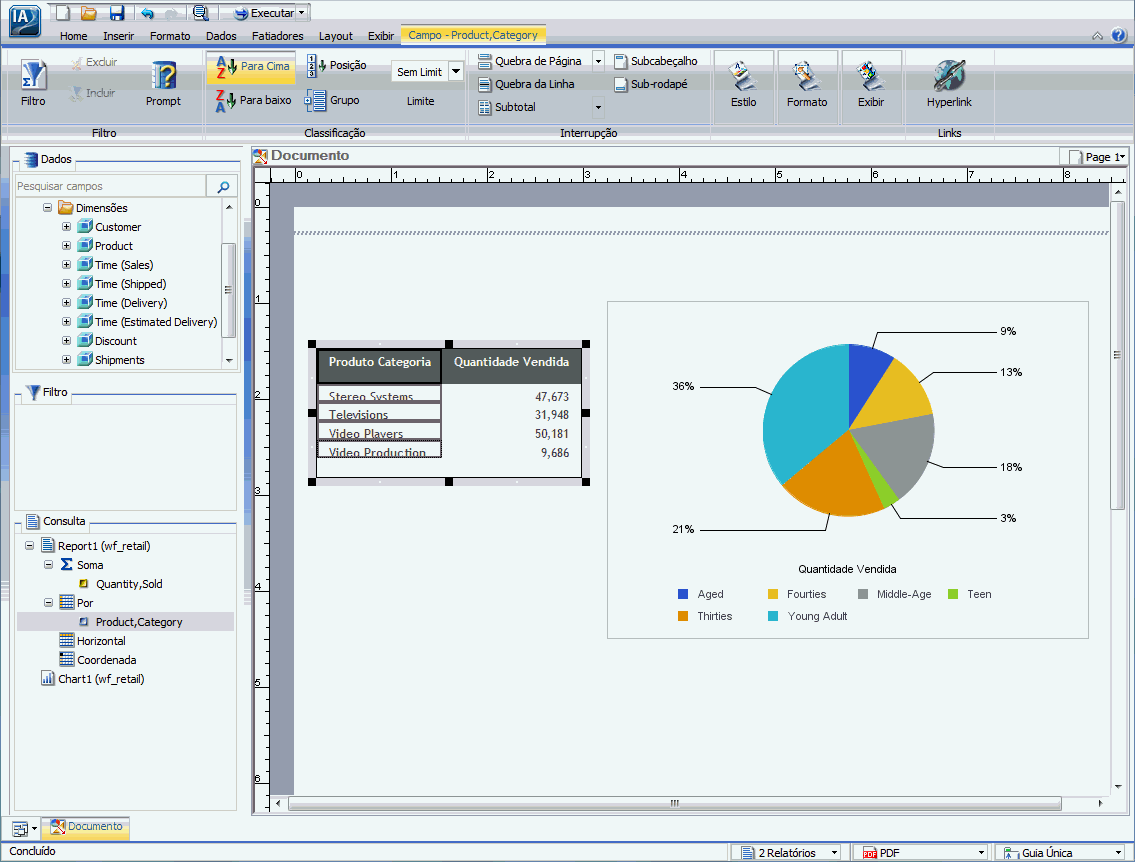This screenshot has height=862, width=1135.
Task: Click the Young Adult legend color swatch
Action: click(772, 616)
